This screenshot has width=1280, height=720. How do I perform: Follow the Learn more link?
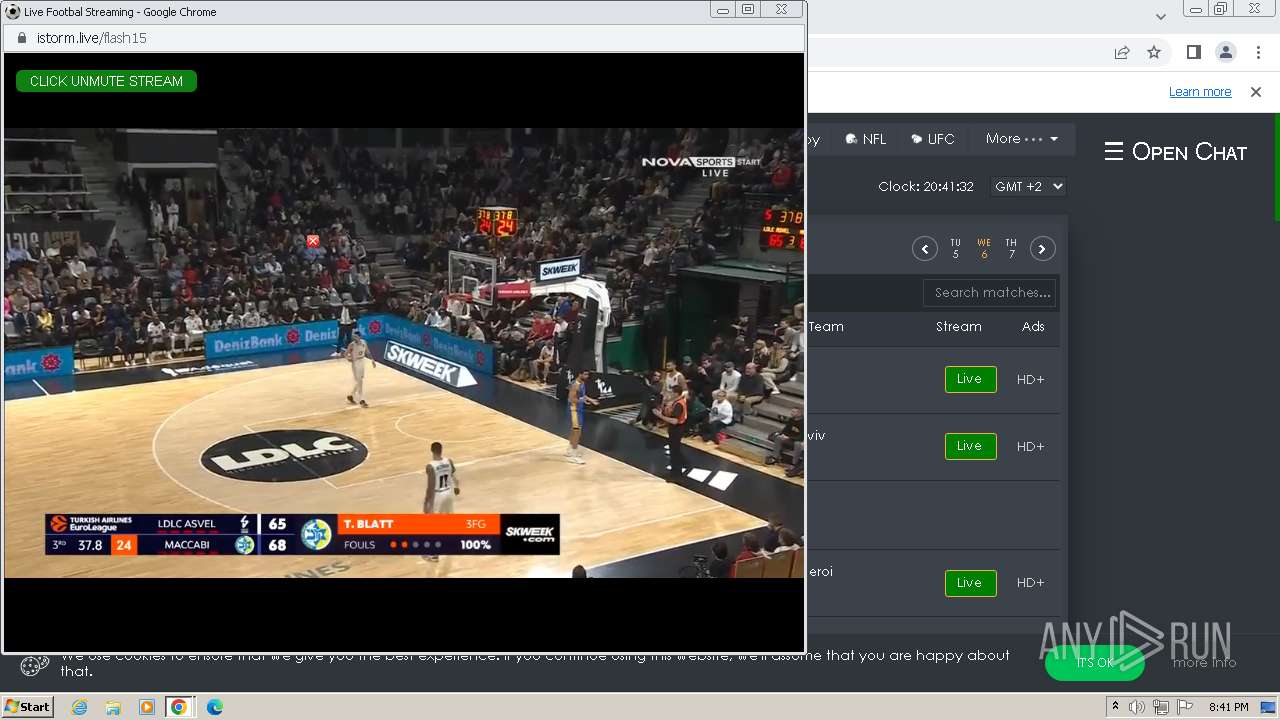pyautogui.click(x=1200, y=92)
